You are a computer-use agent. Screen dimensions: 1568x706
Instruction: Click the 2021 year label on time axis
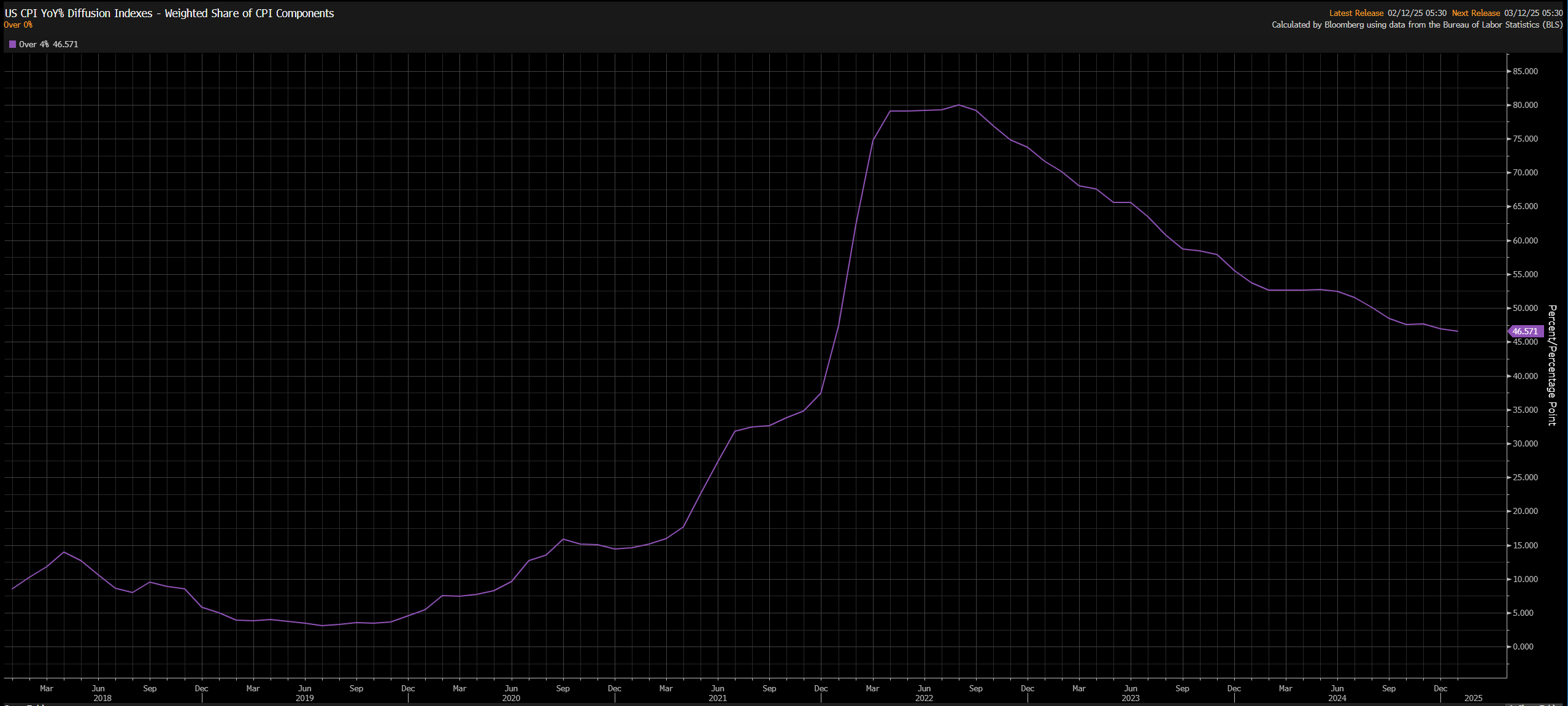coord(718,698)
